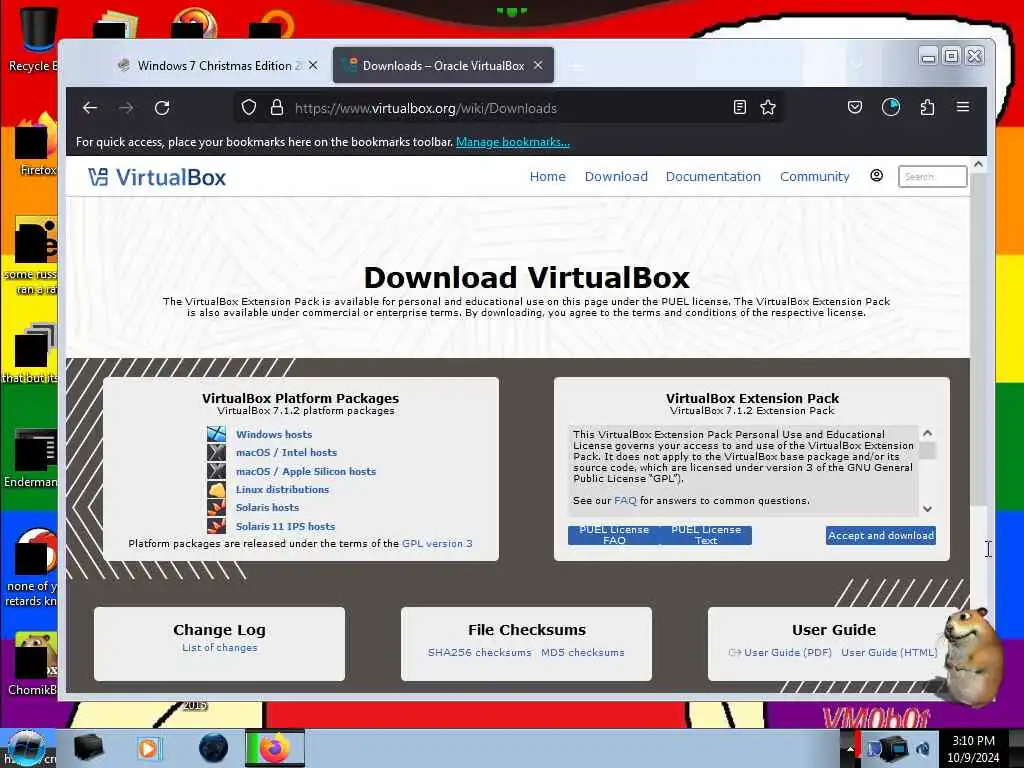
Task: Click the macOS Apple Silicon hosts icon
Action: click(216, 471)
